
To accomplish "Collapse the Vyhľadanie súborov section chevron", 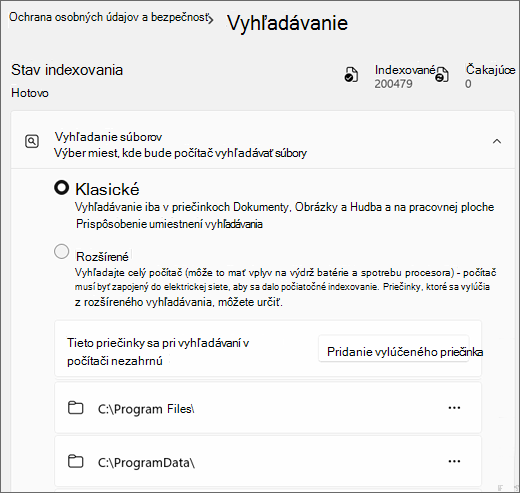I will [x=497, y=141].
